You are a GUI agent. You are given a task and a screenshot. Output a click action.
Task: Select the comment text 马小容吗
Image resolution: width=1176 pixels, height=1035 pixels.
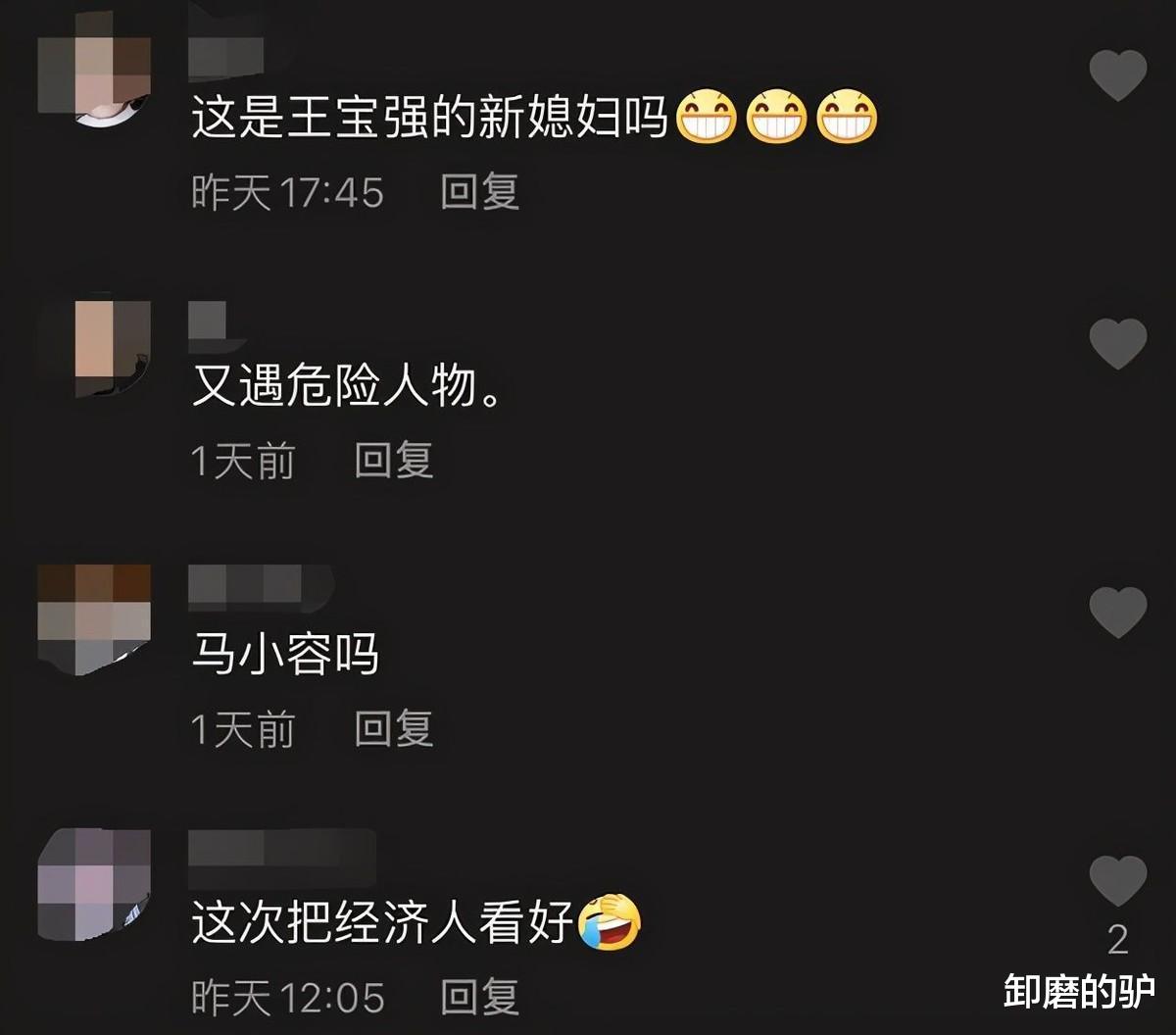[285, 655]
